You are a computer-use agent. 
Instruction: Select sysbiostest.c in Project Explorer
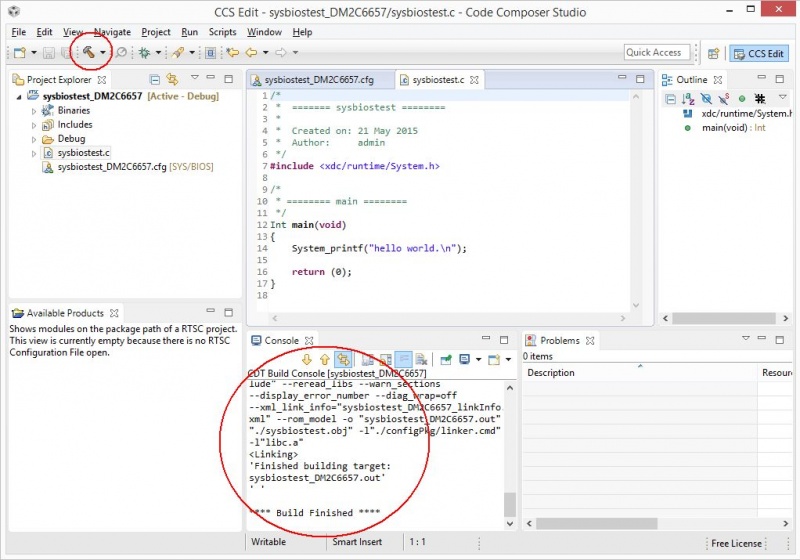(x=83, y=152)
